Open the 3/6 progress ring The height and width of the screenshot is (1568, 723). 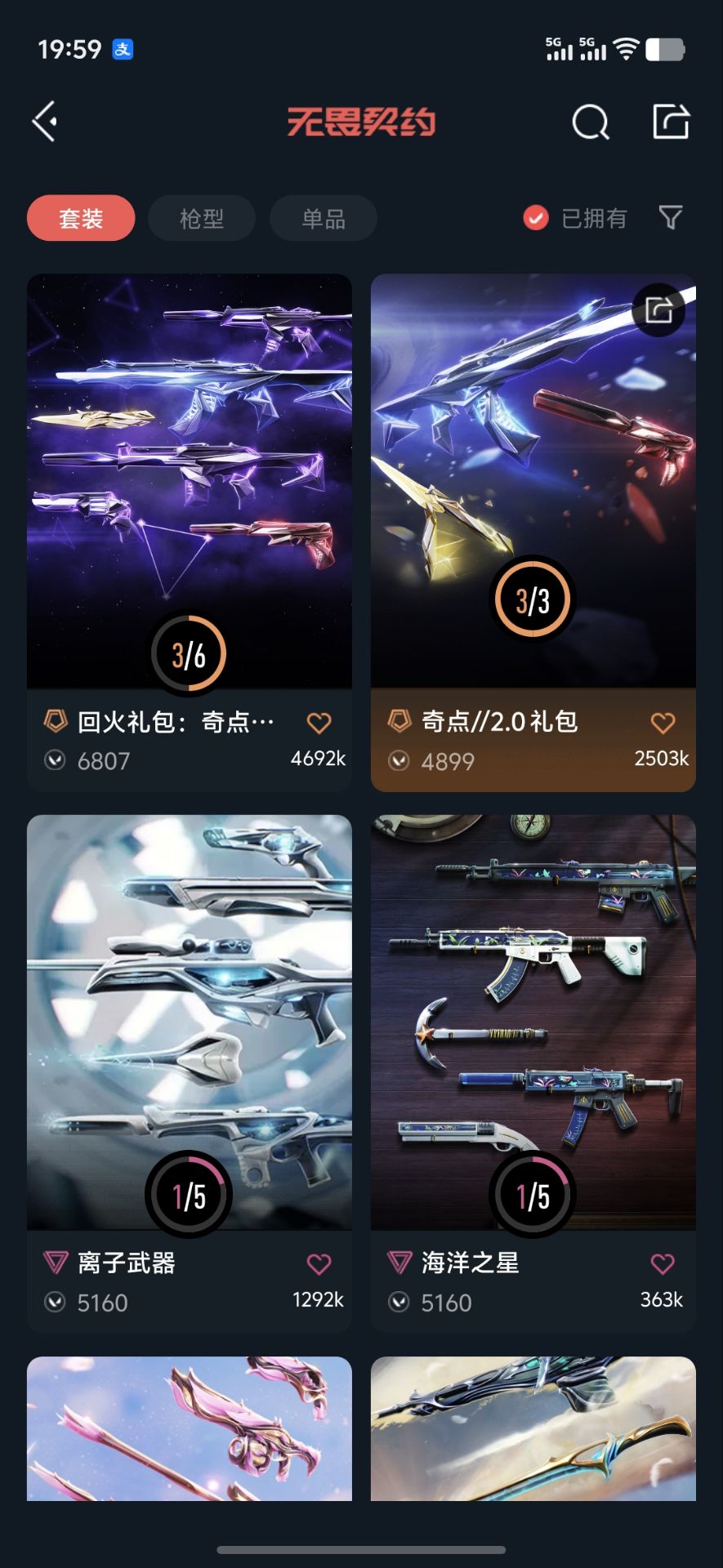coord(189,654)
